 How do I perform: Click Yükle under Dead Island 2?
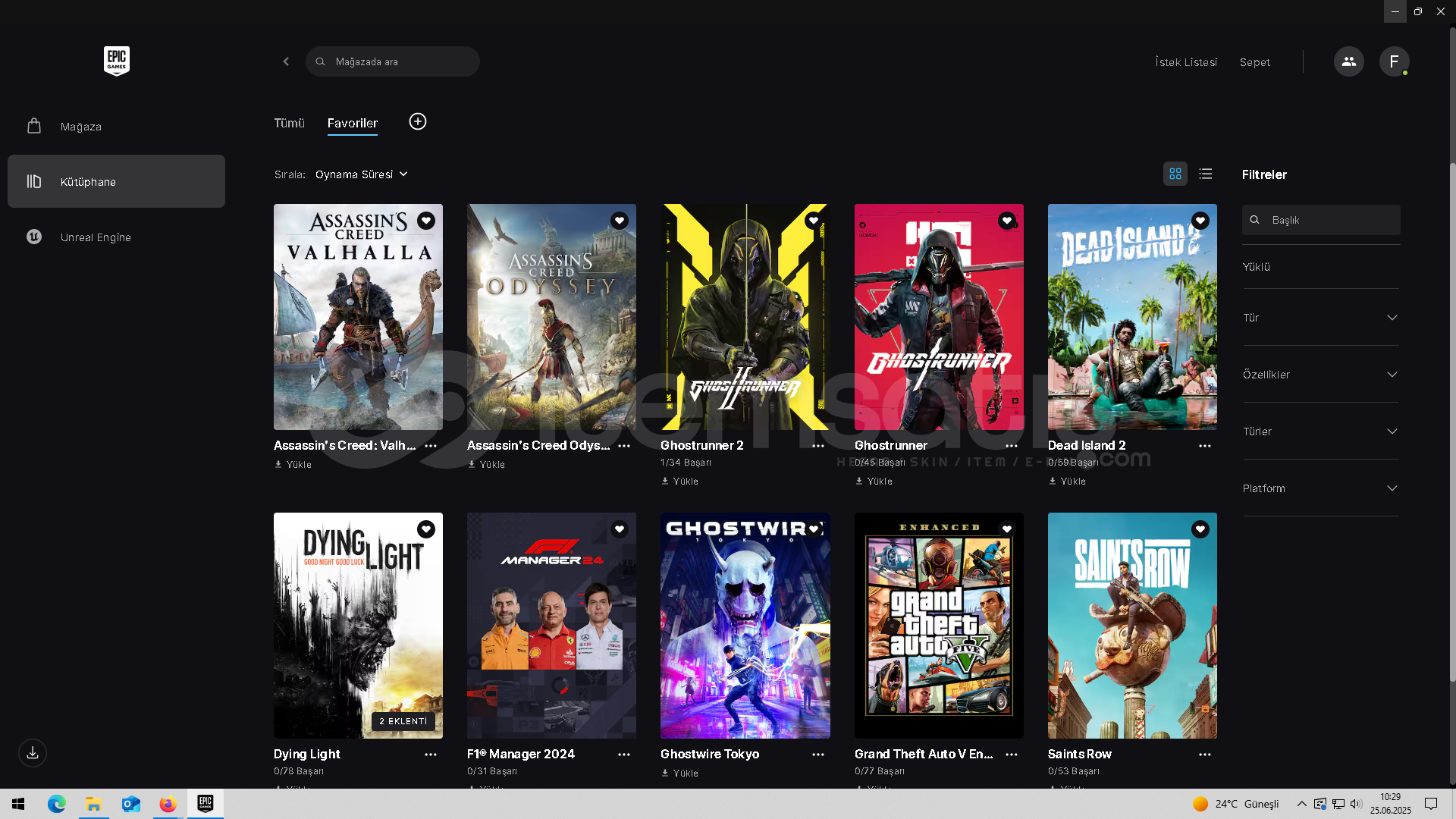click(x=1067, y=482)
